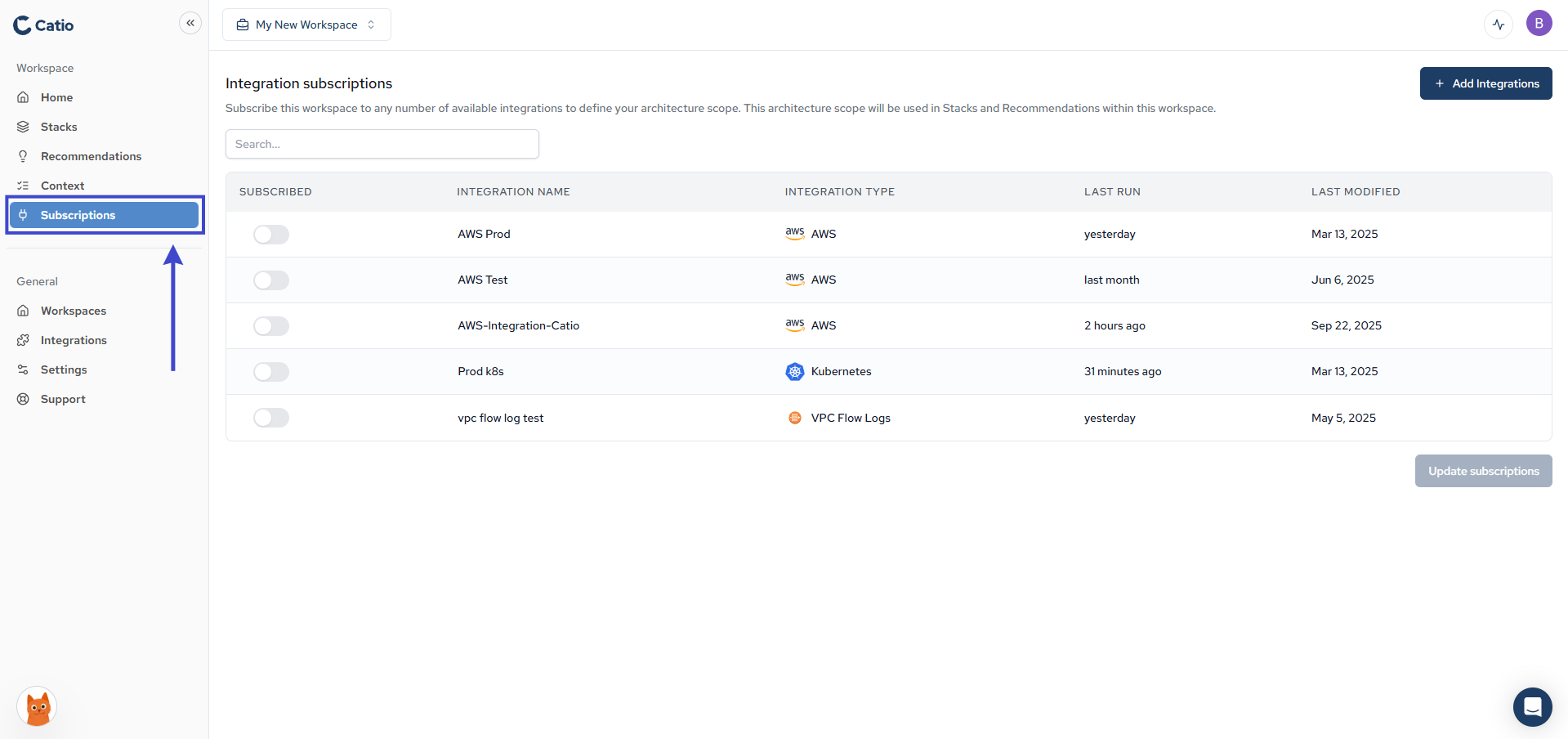Viewport: 1568px width, 739px height.
Task: Click the orange cat mascot in the corner
Action: (35, 706)
